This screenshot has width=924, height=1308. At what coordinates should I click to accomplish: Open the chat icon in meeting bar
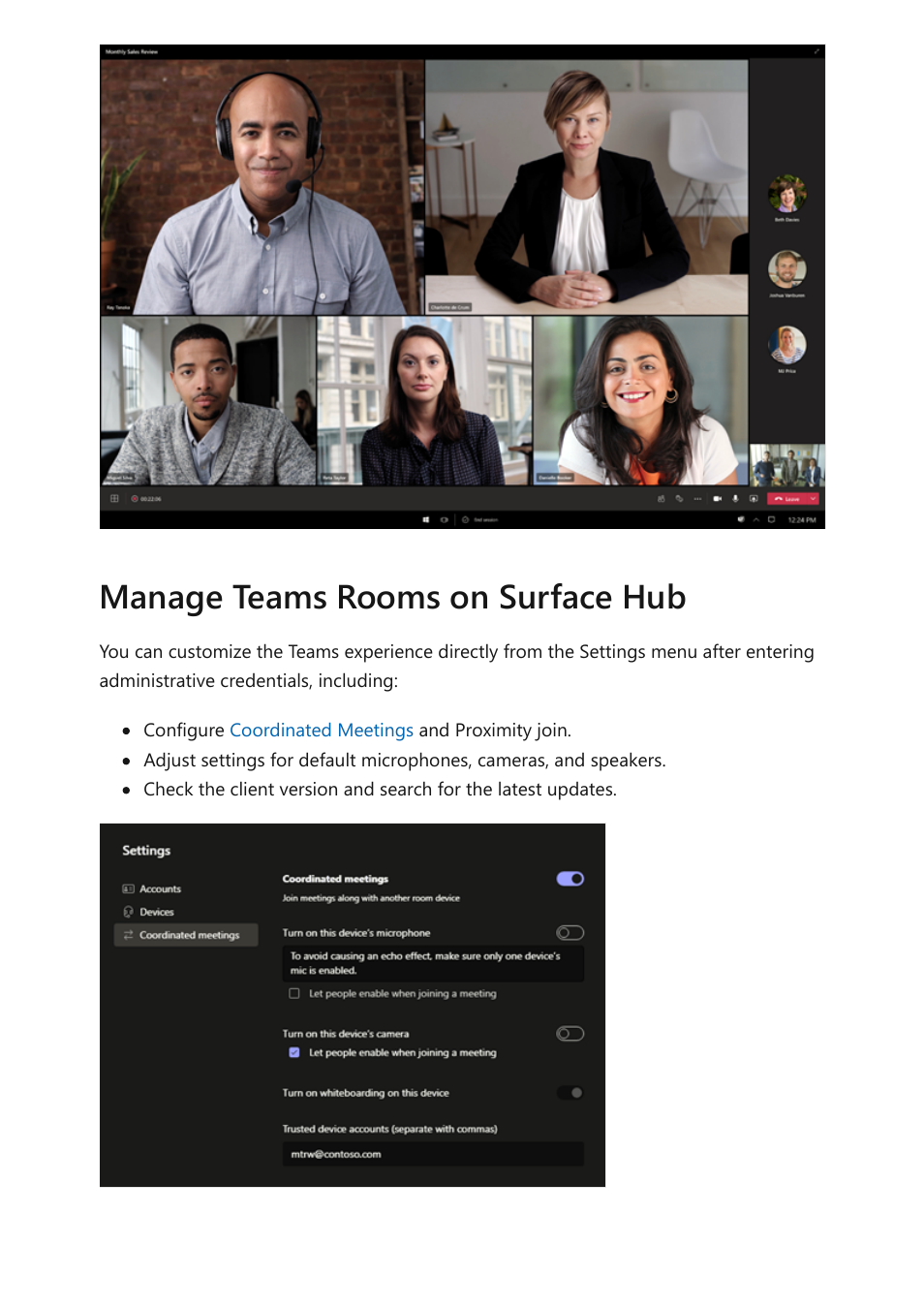pyautogui.click(x=679, y=499)
